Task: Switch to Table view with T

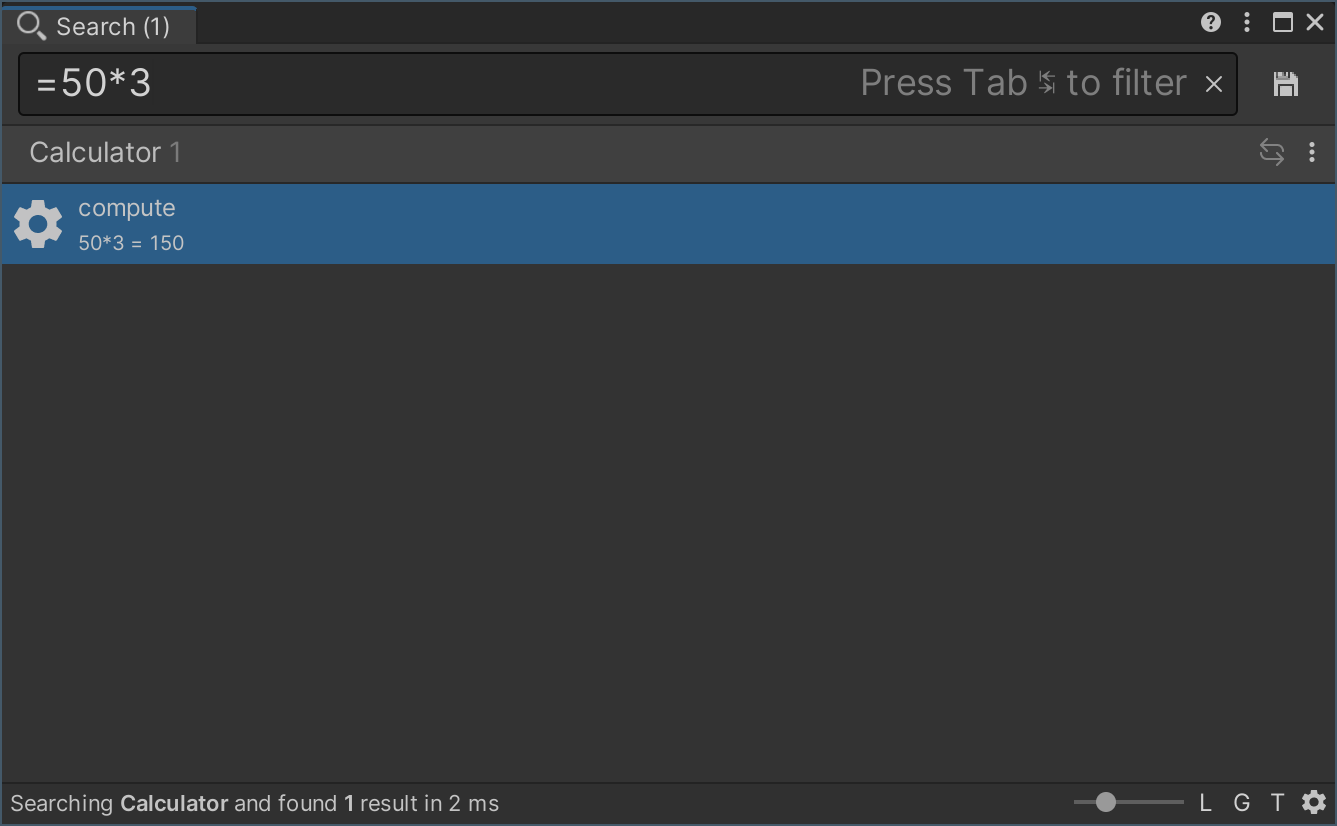Action: coord(1277,802)
